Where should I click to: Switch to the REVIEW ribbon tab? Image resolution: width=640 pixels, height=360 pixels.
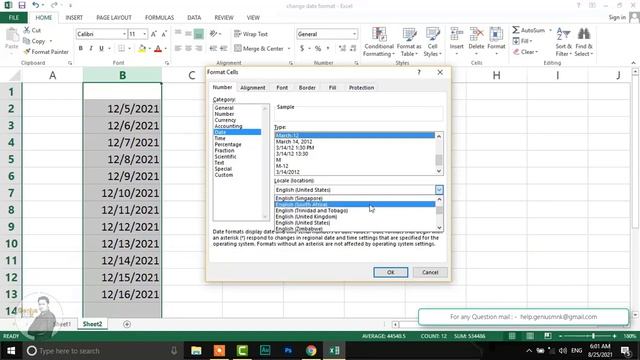224,18
